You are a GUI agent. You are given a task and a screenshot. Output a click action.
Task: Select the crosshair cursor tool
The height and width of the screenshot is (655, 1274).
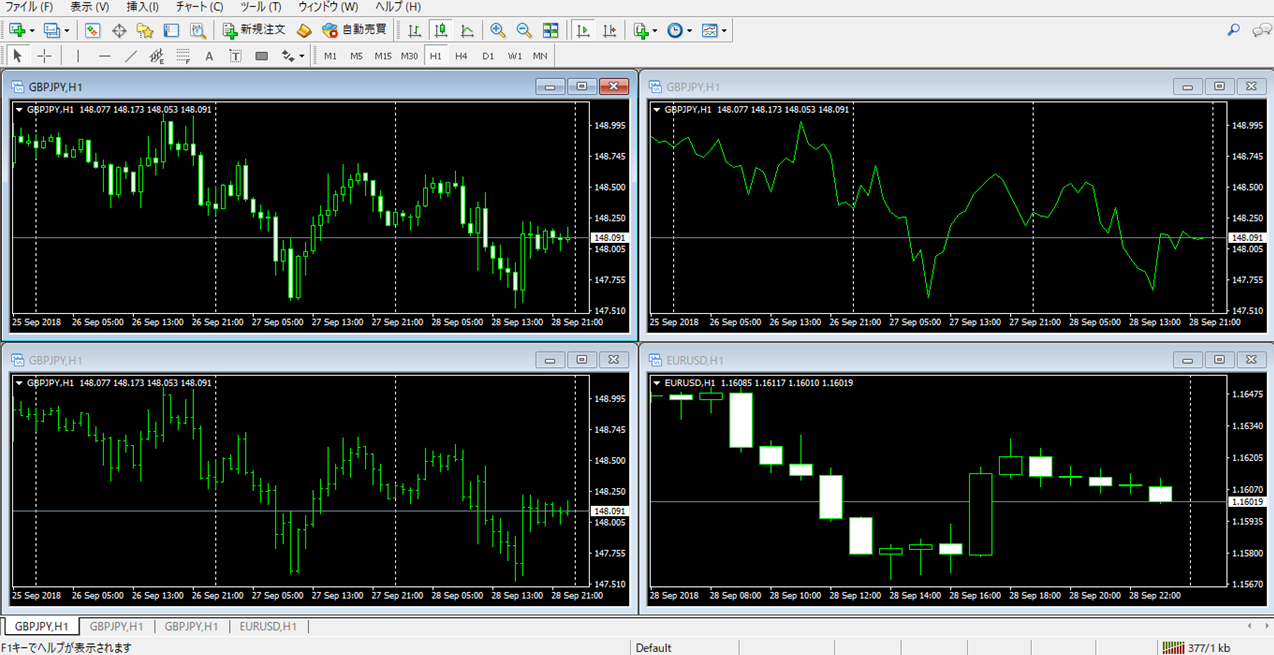[43, 55]
